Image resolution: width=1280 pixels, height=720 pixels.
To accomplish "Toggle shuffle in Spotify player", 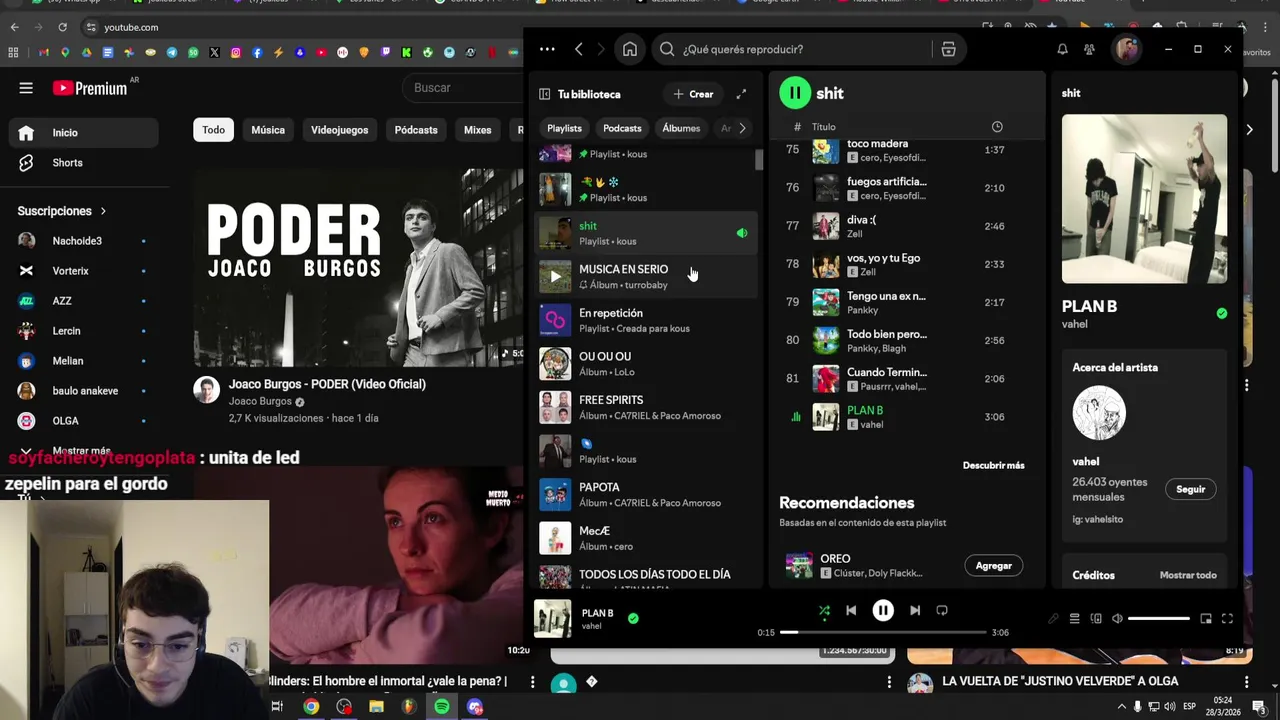I will pyautogui.click(x=824, y=610).
